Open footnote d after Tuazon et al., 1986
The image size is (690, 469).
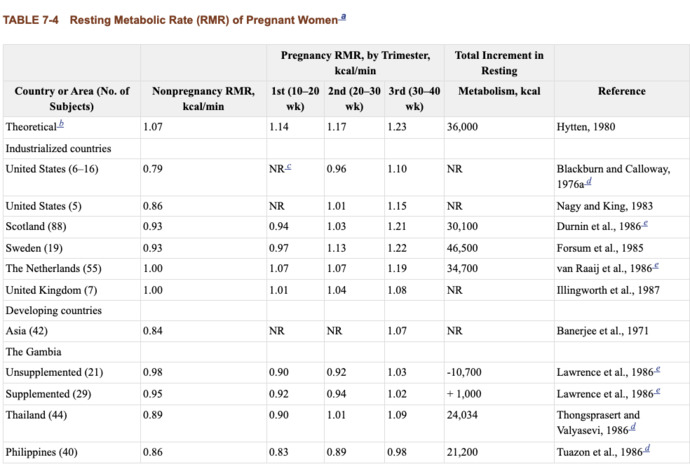[647, 449]
